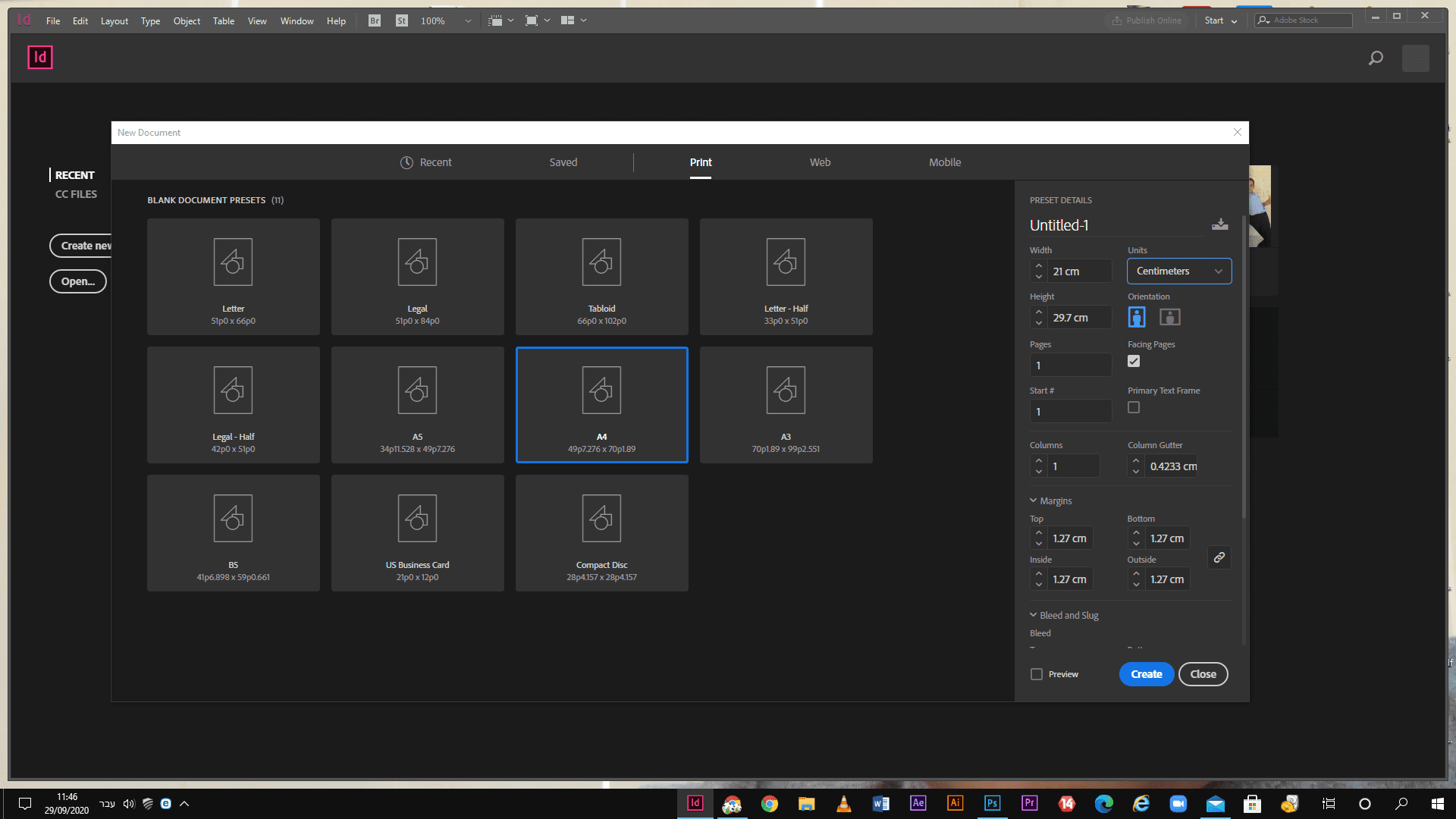
Task: Open Bridge from the Br toolbar icon
Action: [x=375, y=20]
